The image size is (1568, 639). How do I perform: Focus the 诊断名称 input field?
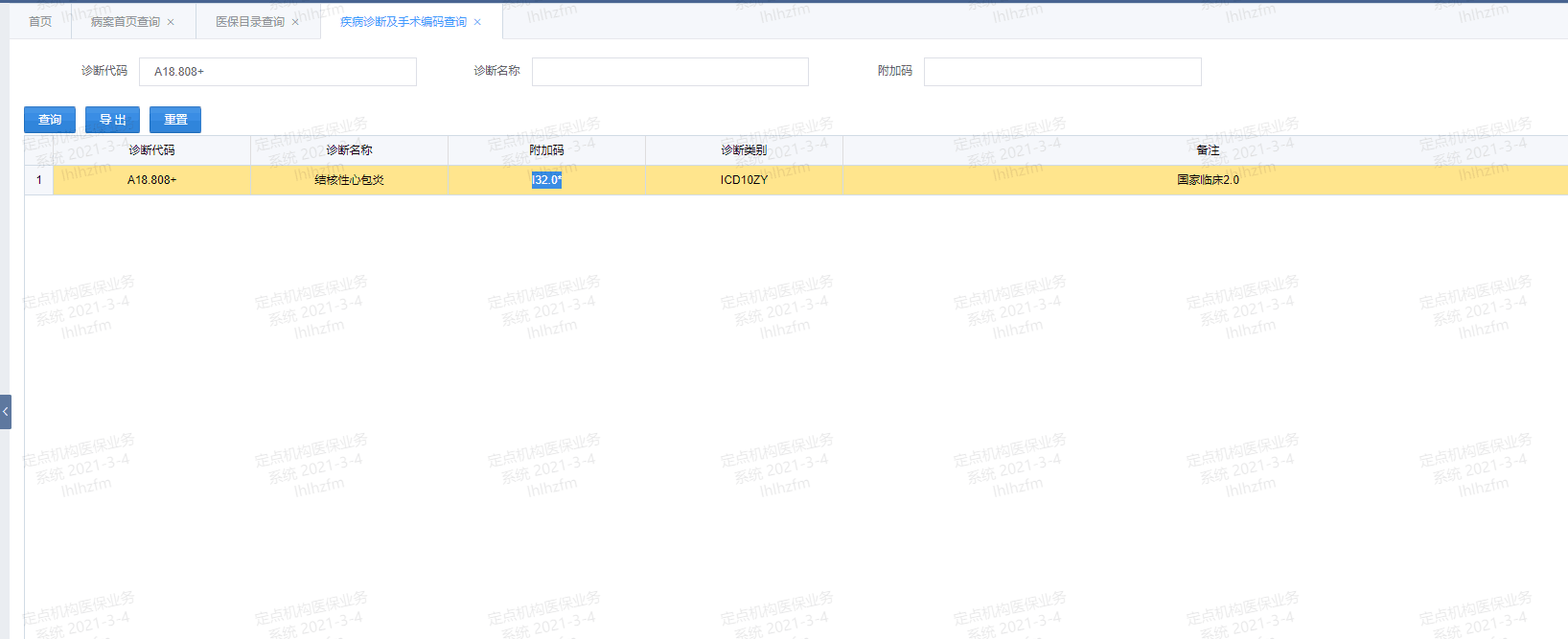[x=670, y=72]
